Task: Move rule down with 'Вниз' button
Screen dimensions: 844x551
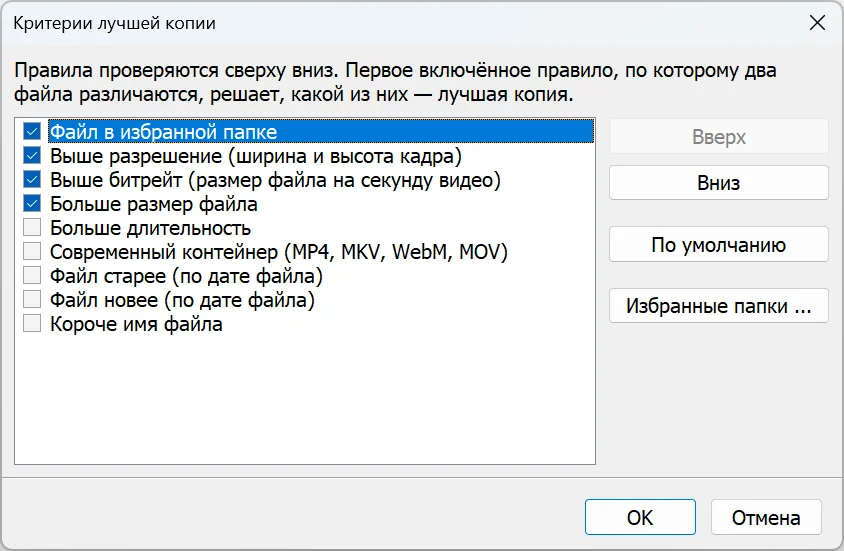Action: click(x=719, y=182)
